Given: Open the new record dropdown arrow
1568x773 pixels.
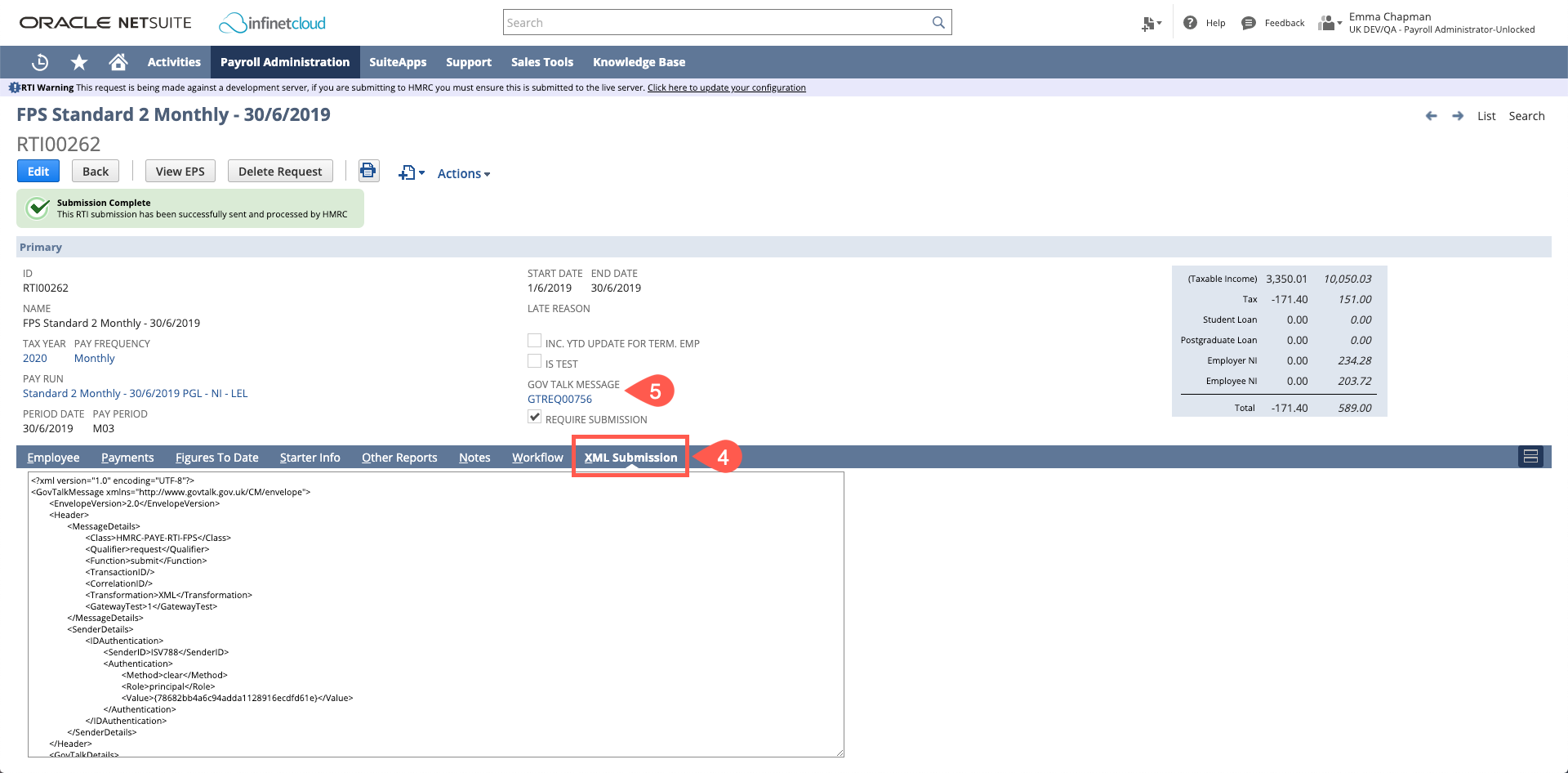Looking at the screenshot, I should click(421, 173).
